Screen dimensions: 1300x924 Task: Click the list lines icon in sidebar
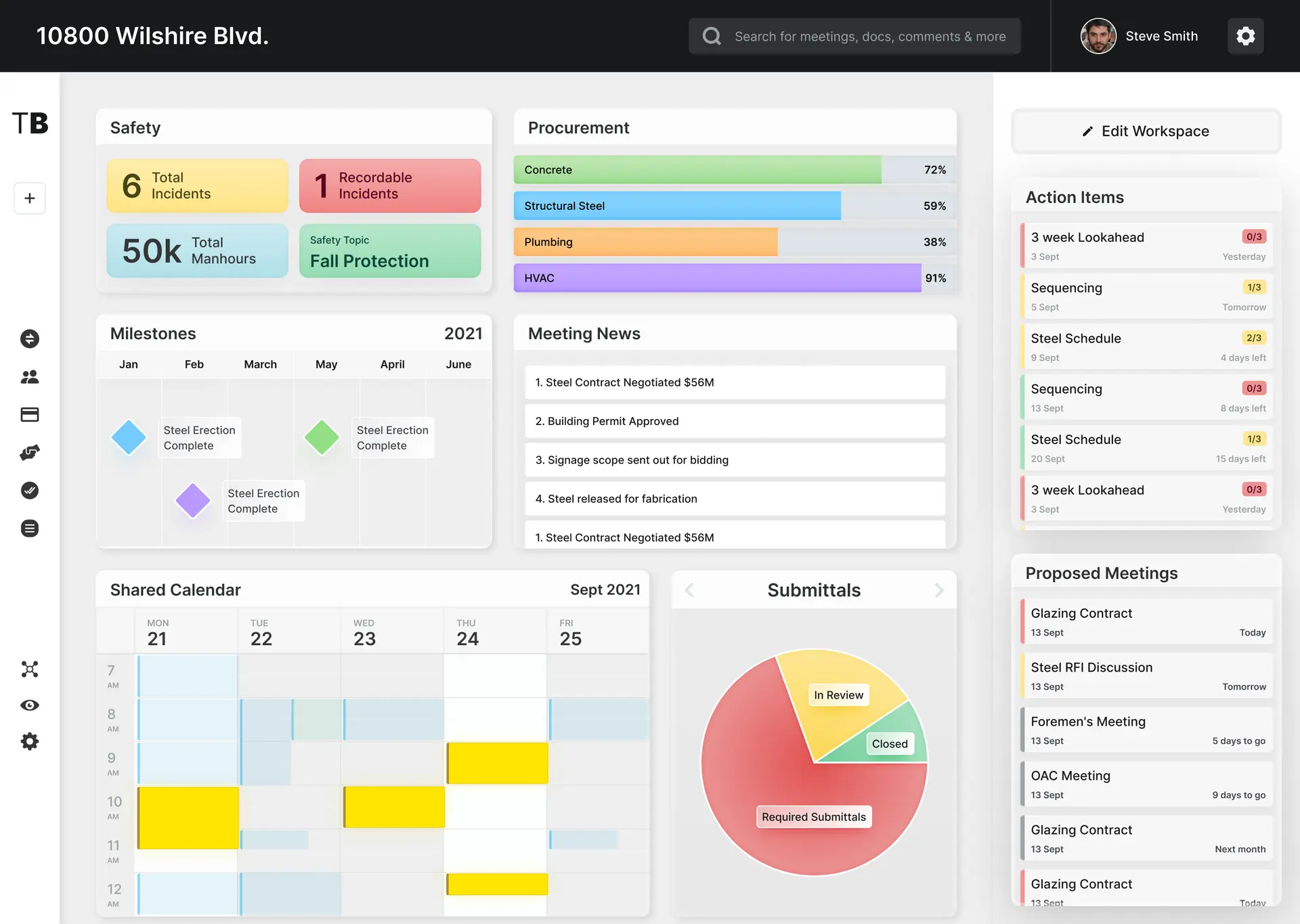pos(30,528)
